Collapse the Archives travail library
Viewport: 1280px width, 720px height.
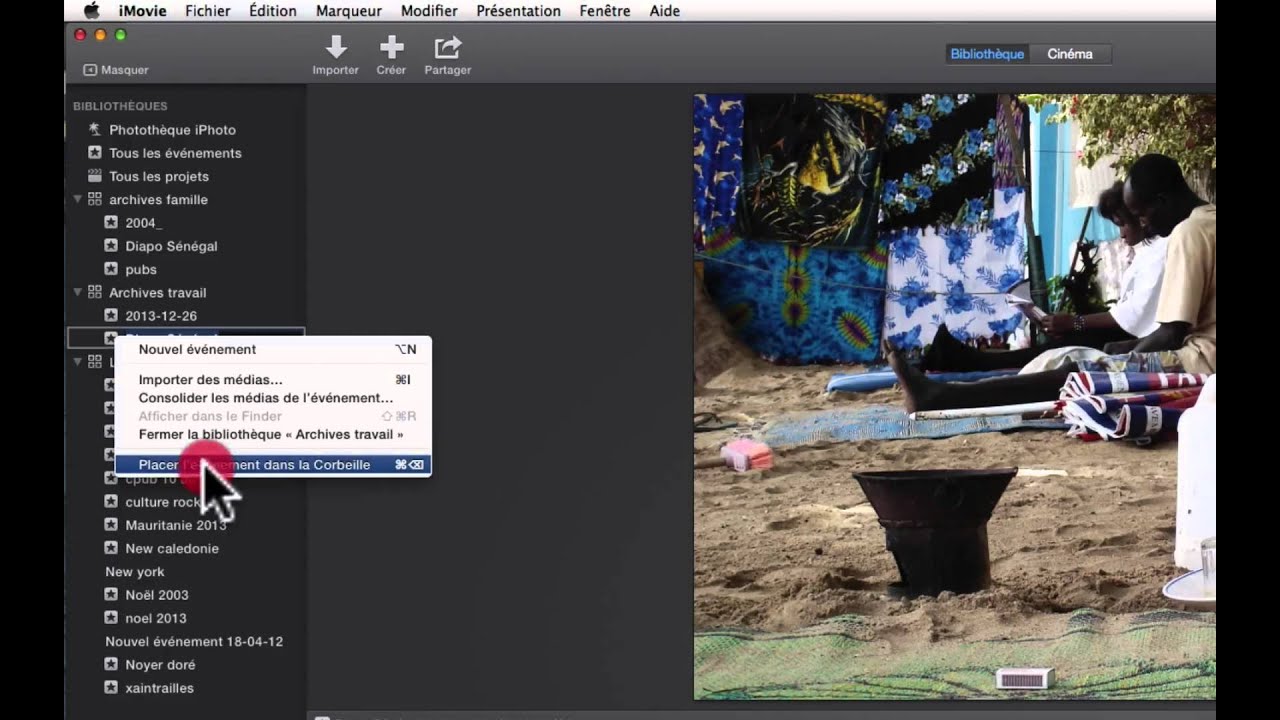pos(78,293)
